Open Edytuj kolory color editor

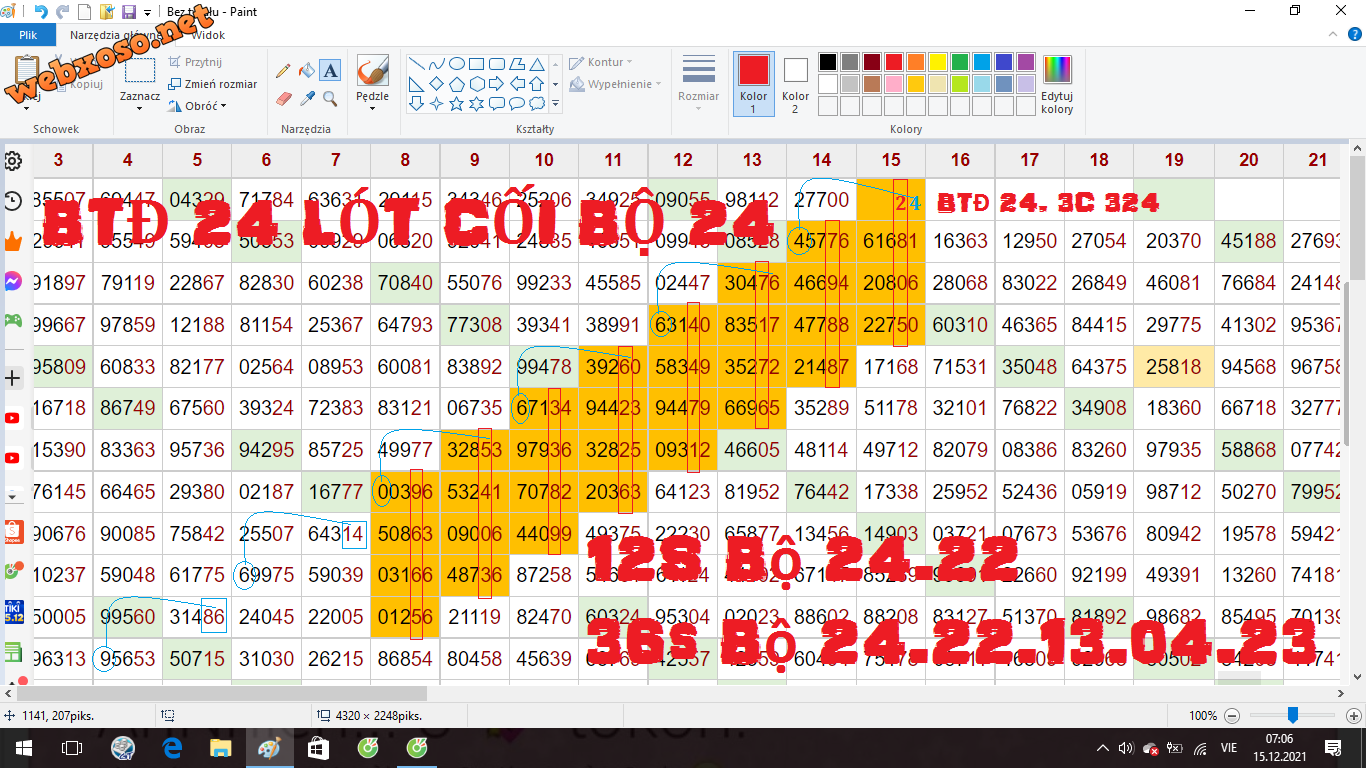click(x=1057, y=84)
